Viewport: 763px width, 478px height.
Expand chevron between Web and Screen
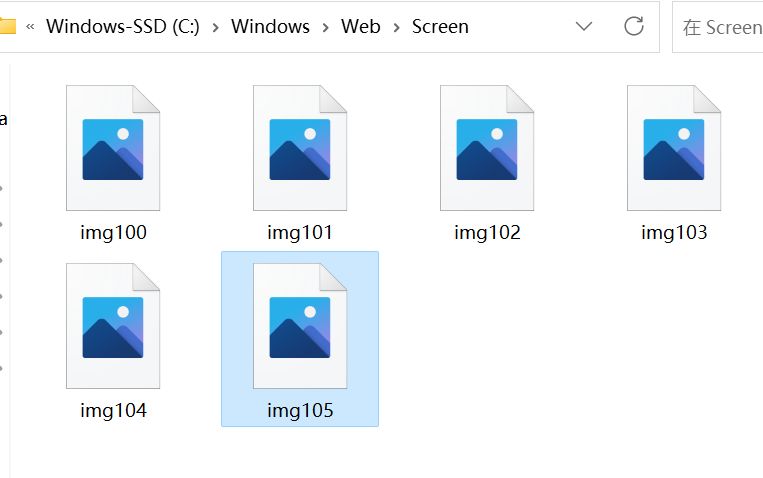pos(396,27)
